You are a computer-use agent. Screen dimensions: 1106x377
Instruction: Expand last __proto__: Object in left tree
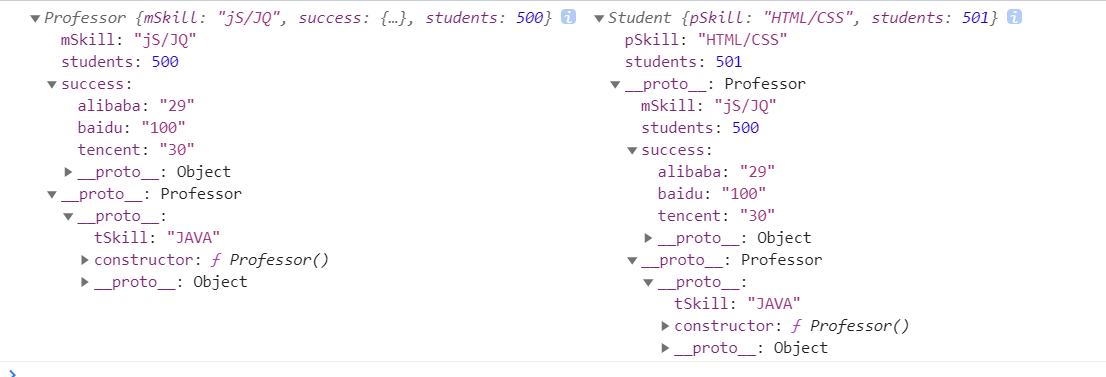(x=85, y=282)
